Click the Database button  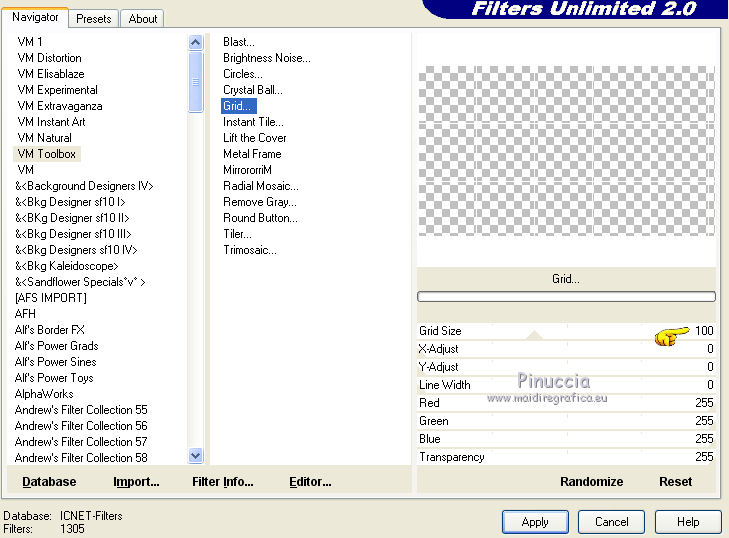pyautogui.click(x=49, y=482)
